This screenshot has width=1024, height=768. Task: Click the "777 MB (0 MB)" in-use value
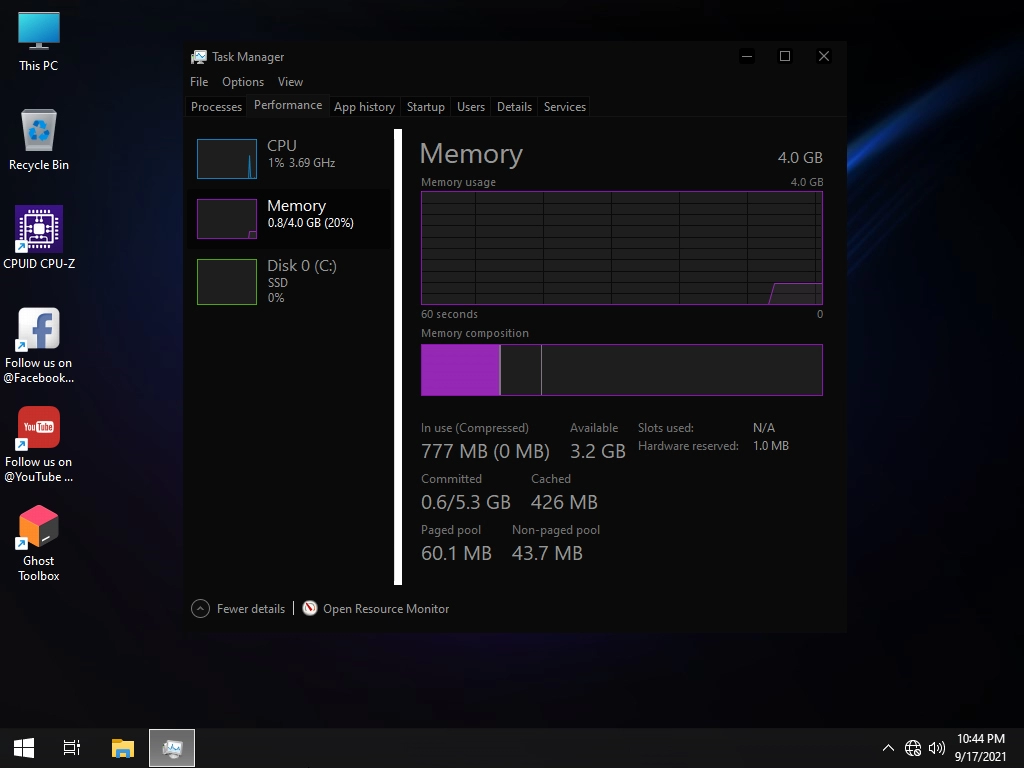coord(485,451)
